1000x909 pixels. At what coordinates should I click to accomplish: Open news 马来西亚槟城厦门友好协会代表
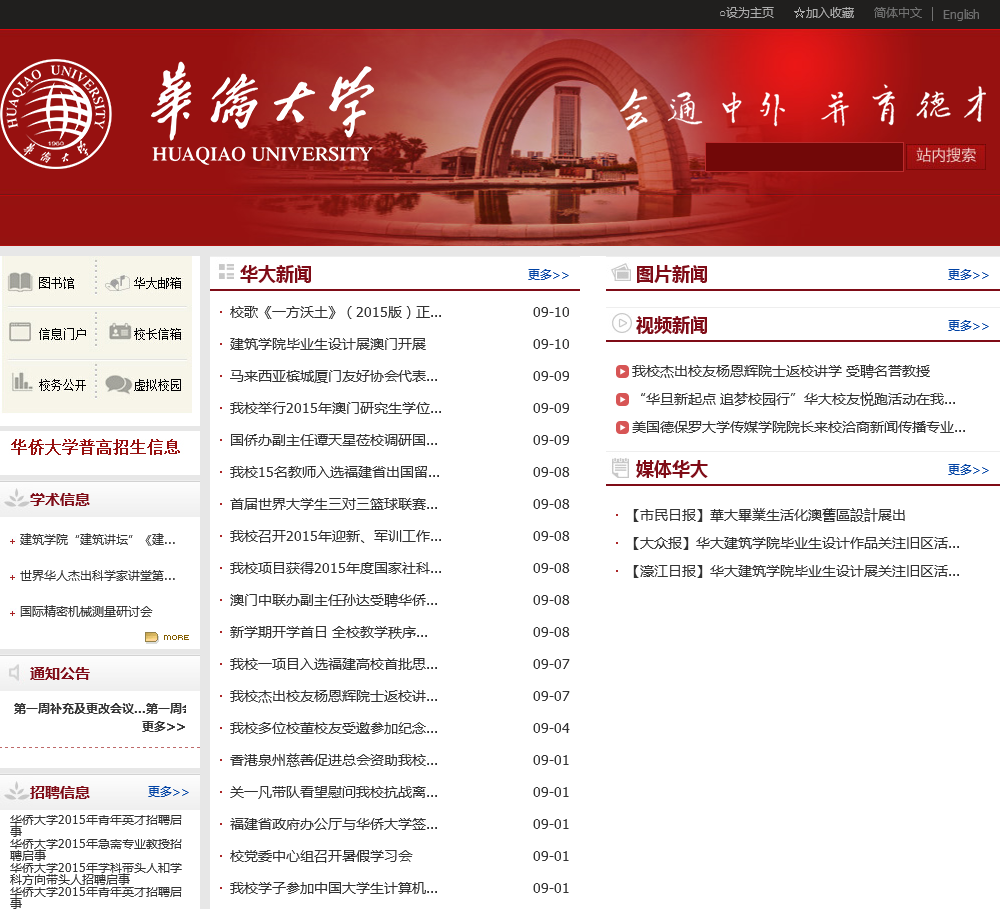point(334,376)
